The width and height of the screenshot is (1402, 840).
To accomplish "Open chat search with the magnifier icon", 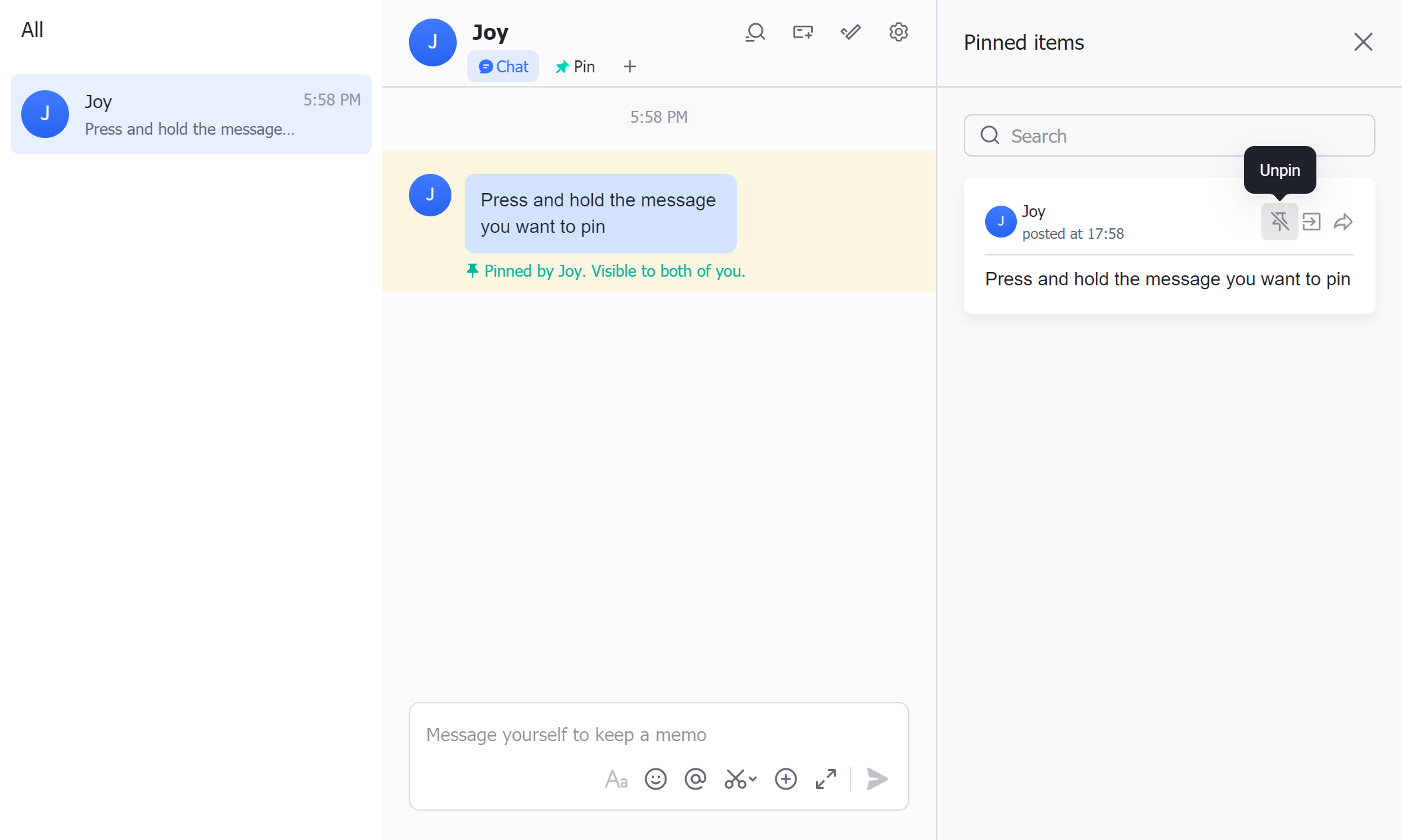I will point(755,31).
